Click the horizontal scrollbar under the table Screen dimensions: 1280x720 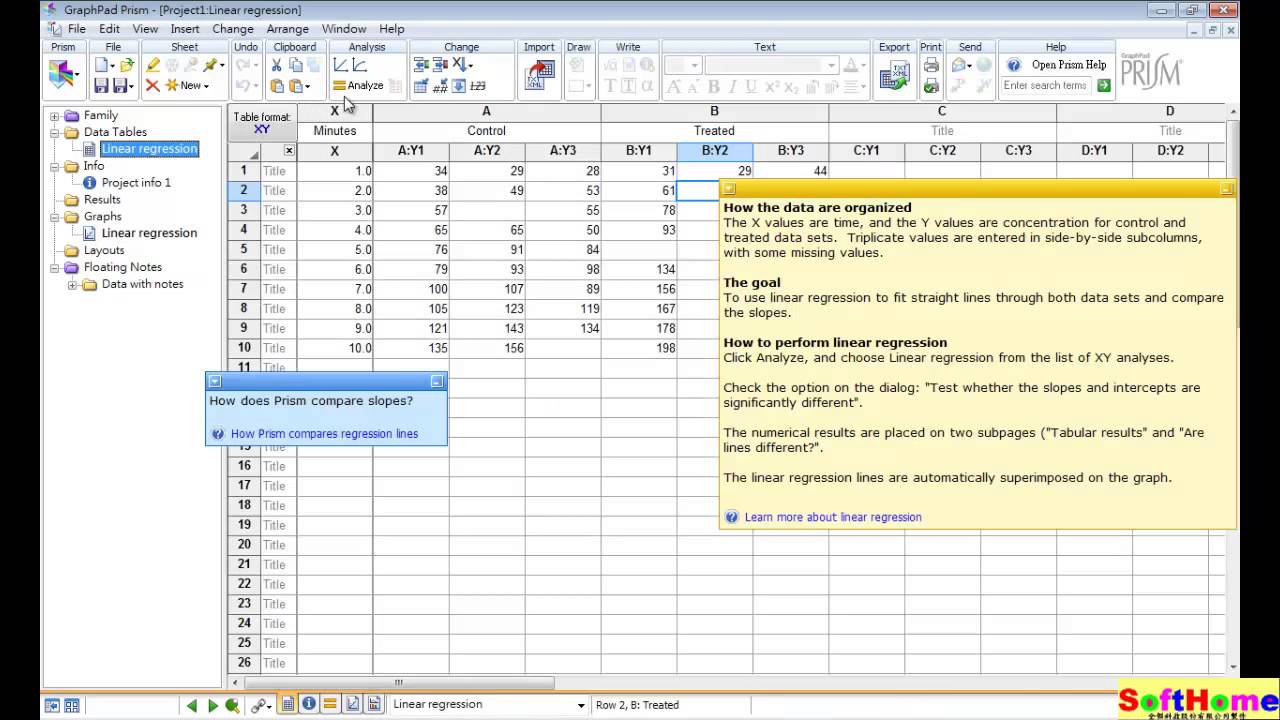pyautogui.click(x=398, y=683)
